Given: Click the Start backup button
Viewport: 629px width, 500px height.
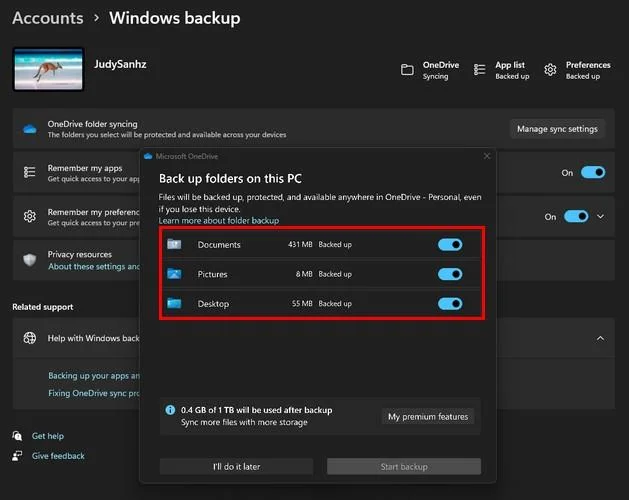Looking at the screenshot, I should 404,467.
